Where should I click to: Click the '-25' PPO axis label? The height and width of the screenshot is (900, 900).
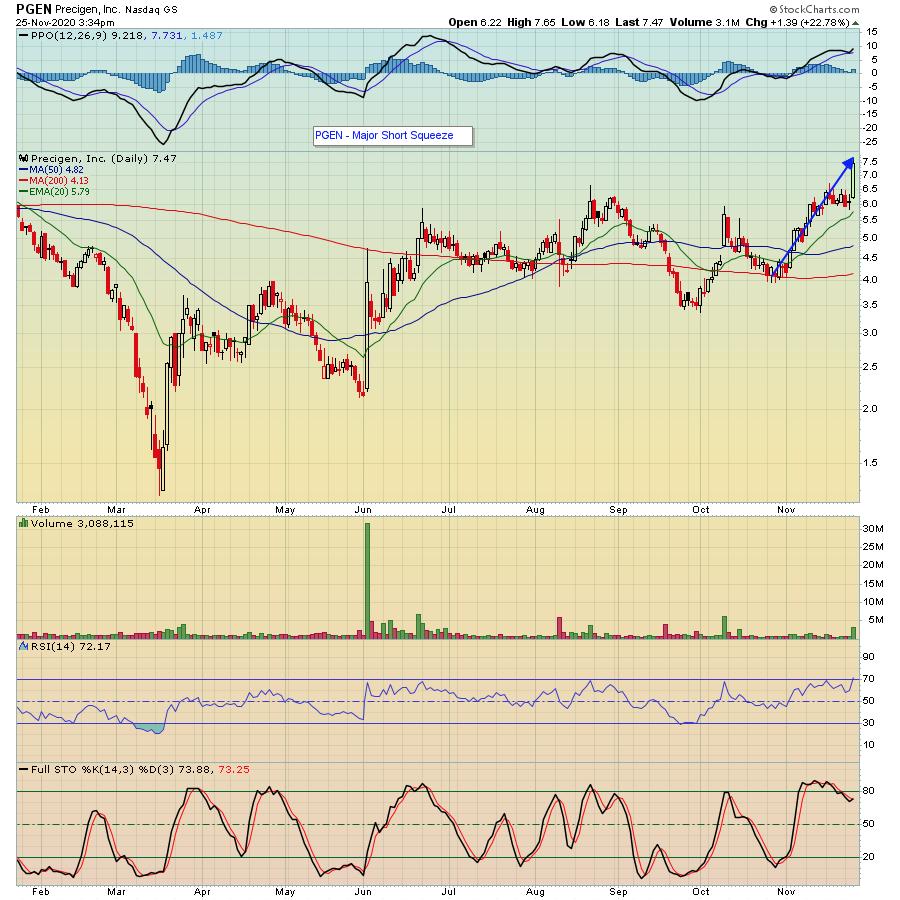[x=871, y=142]
